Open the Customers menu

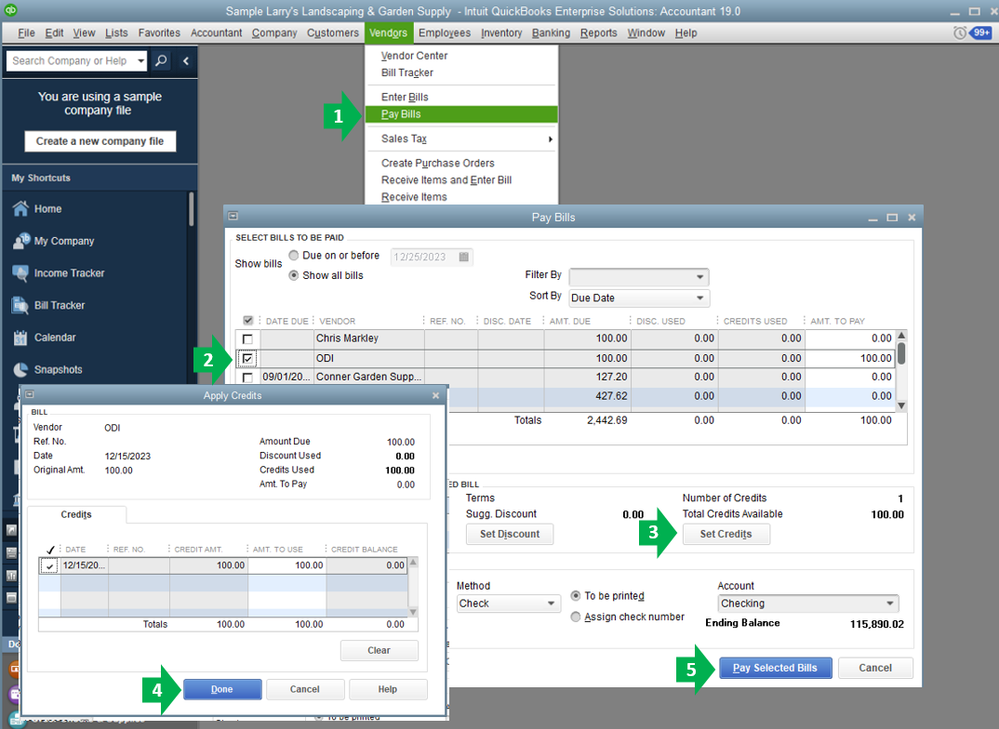click(333, 32)
